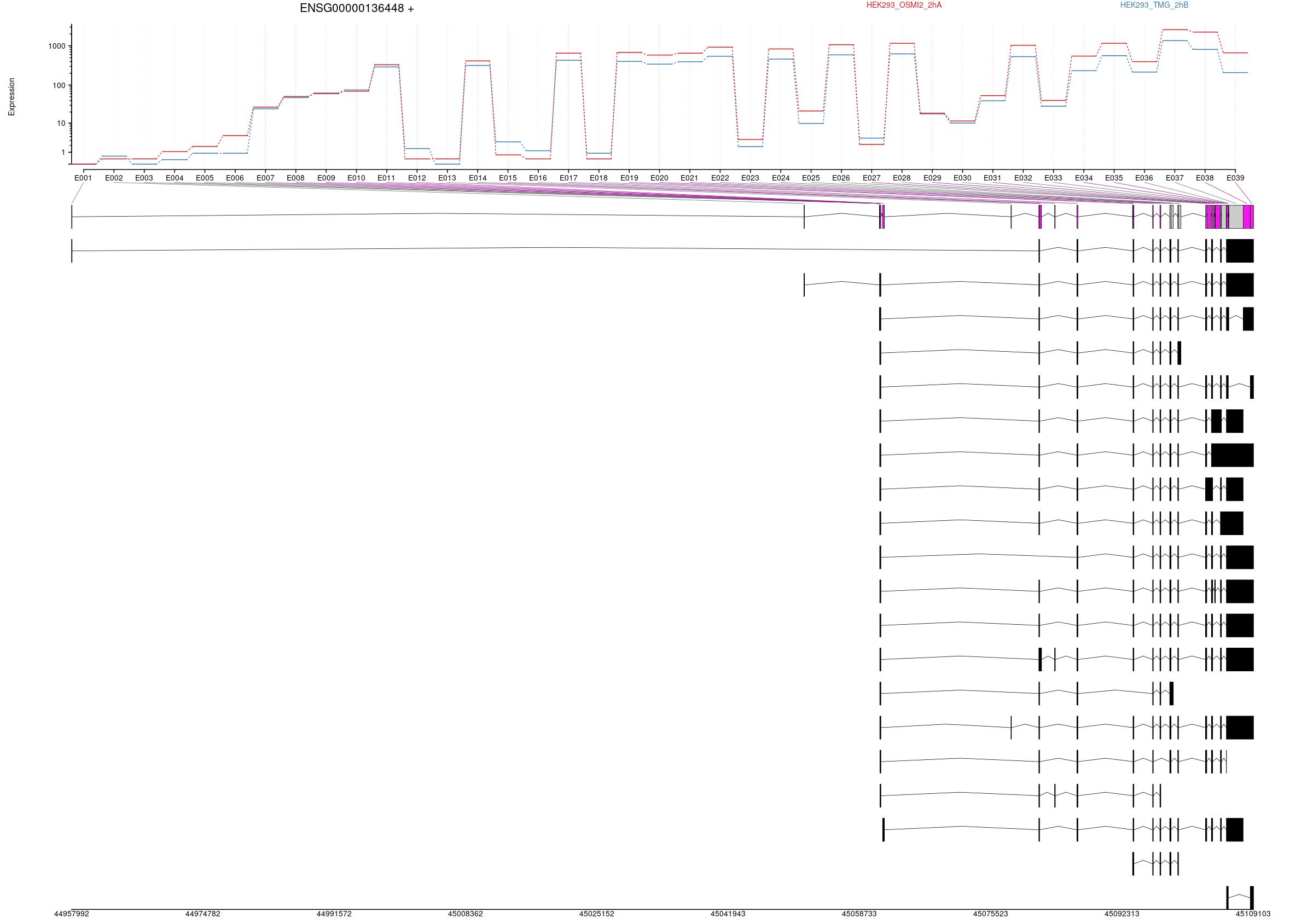
Task: Click exon label E029
Action: tap(932, 178)
